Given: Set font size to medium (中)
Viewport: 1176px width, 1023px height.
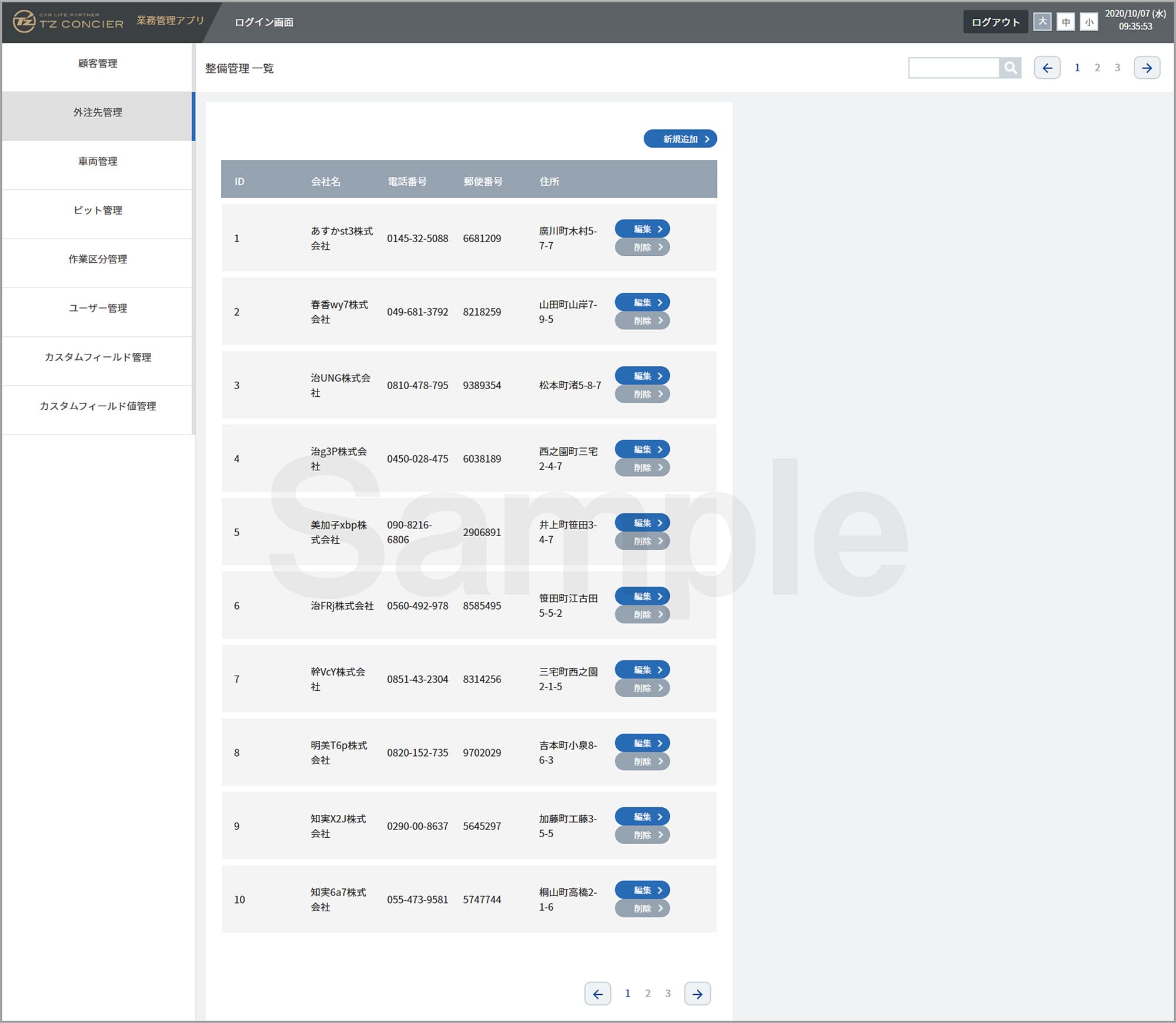Looking at the screenshot, I should pyautogui.click(x=1065, y=22).
